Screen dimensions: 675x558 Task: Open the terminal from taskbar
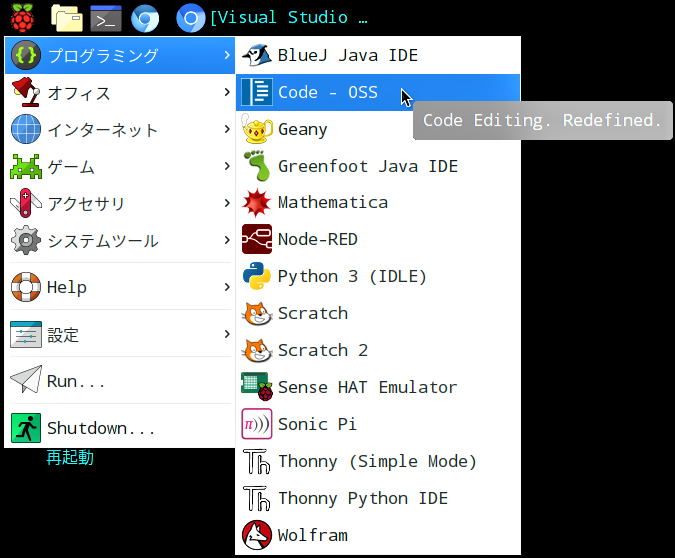pyautogui.click(x=106, y=19)
